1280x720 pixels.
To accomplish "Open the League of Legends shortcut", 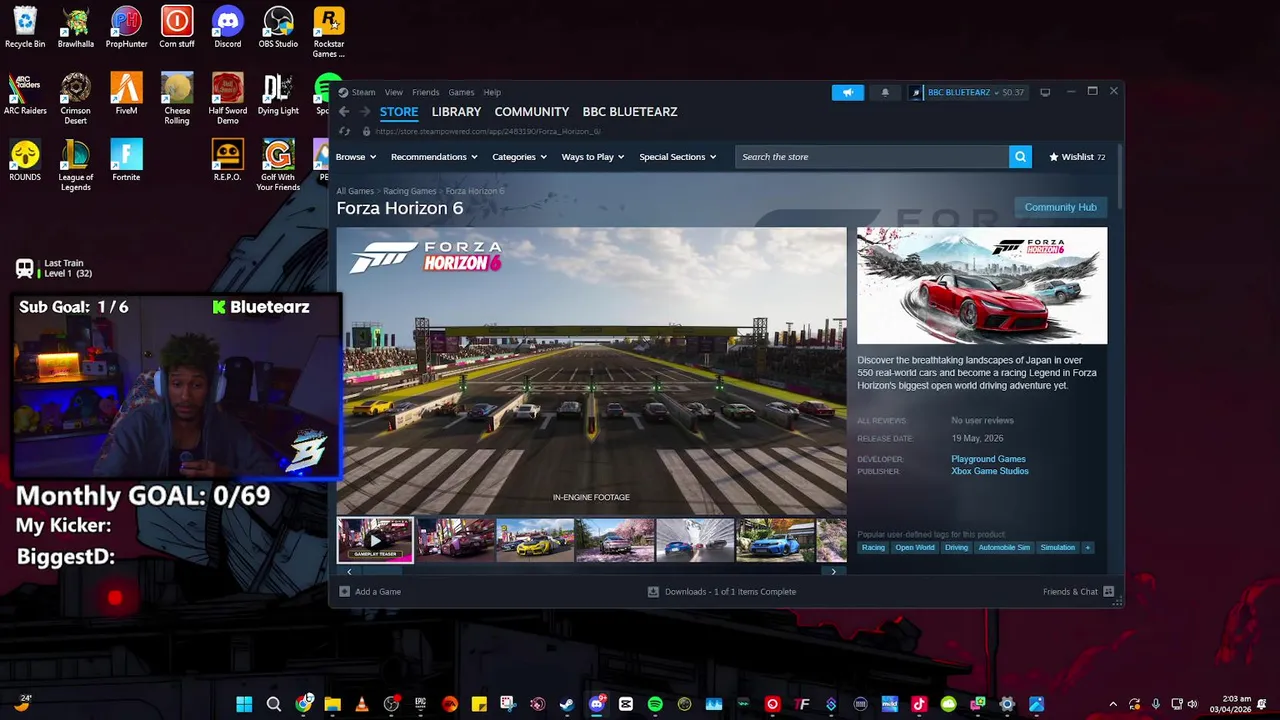I will (x=76, y=165).
